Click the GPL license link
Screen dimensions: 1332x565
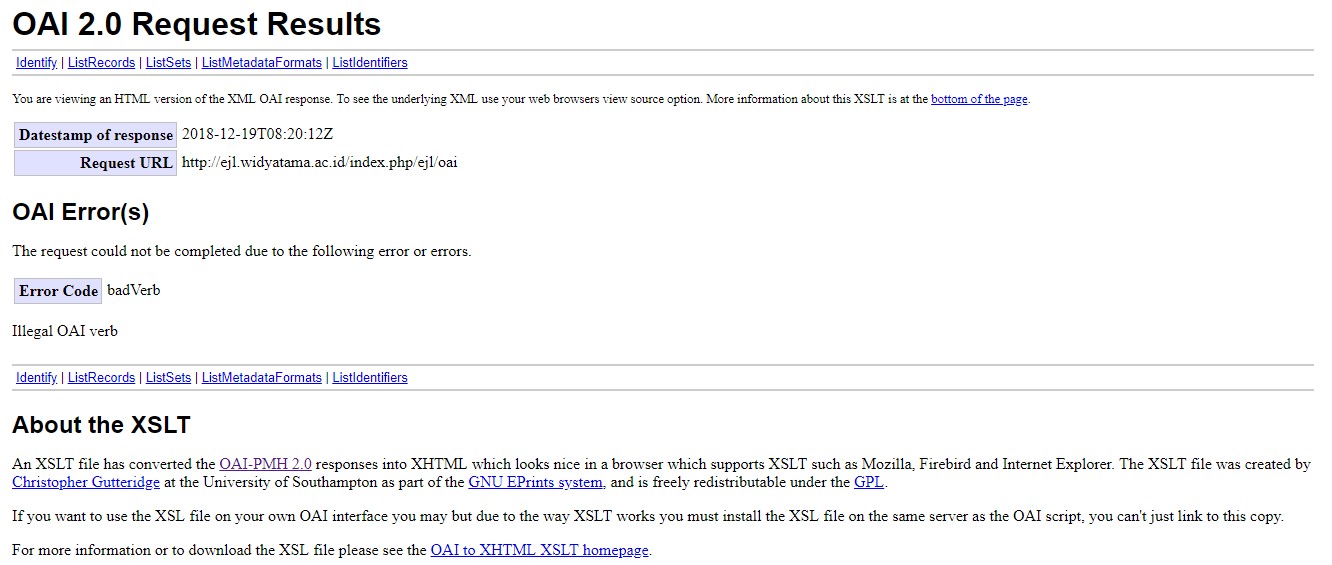pyautogui.click(x=868, y=482)
